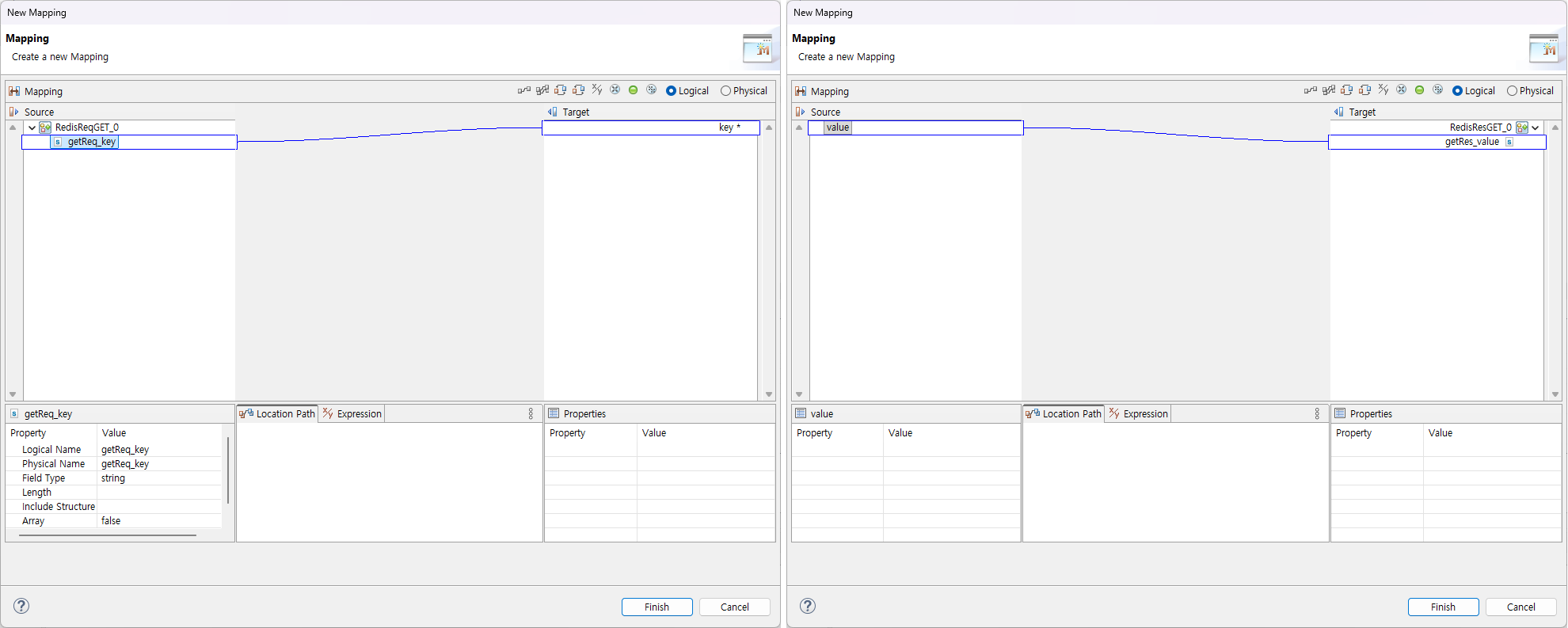Click the circled X icon in the right window toolbar
This screenshot has width=1568, height=628.
point(1402,90)
